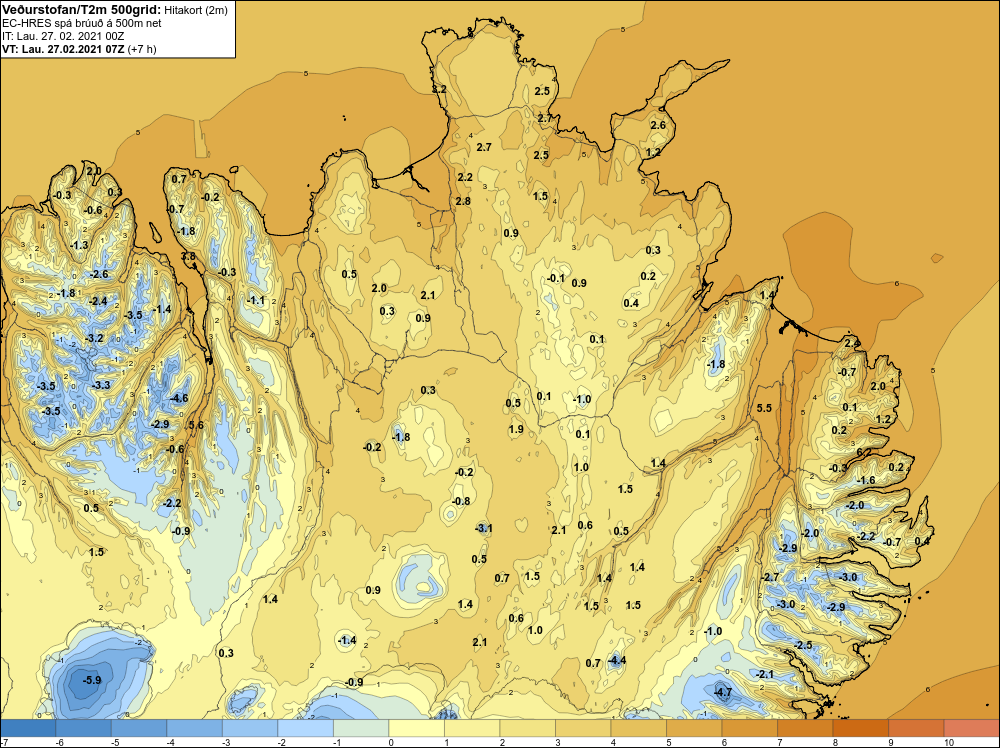1000x748 pixels.
Task: Select the legend color band between 8 and 9
Action: click(860, 728)
